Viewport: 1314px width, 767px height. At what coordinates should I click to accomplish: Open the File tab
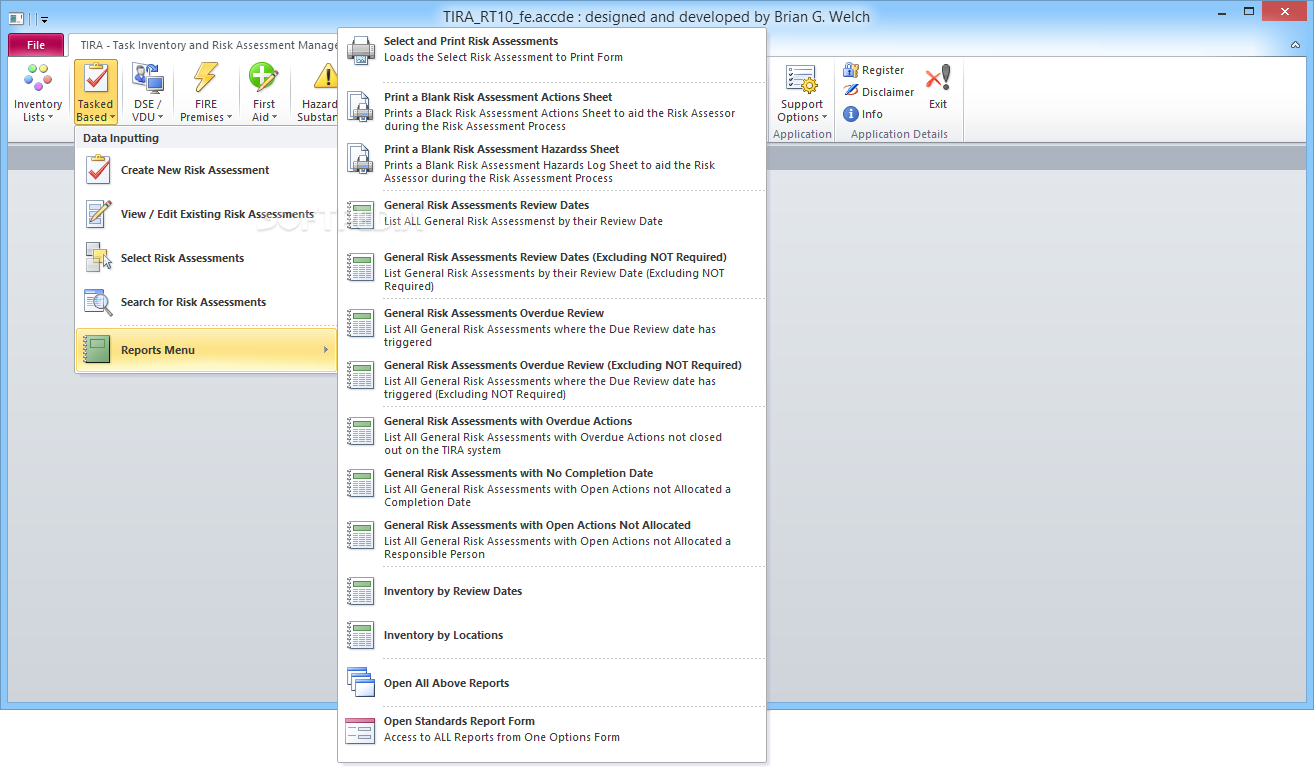(x=36, y=45)
